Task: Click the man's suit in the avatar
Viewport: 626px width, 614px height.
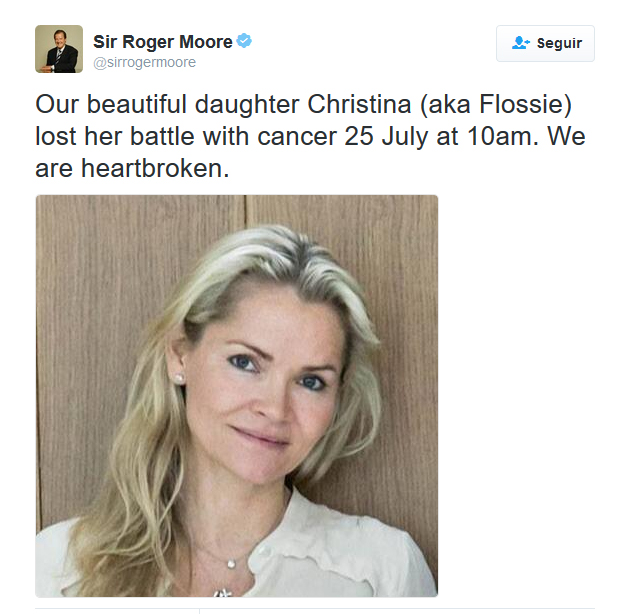Action: [x=64, y=61]
